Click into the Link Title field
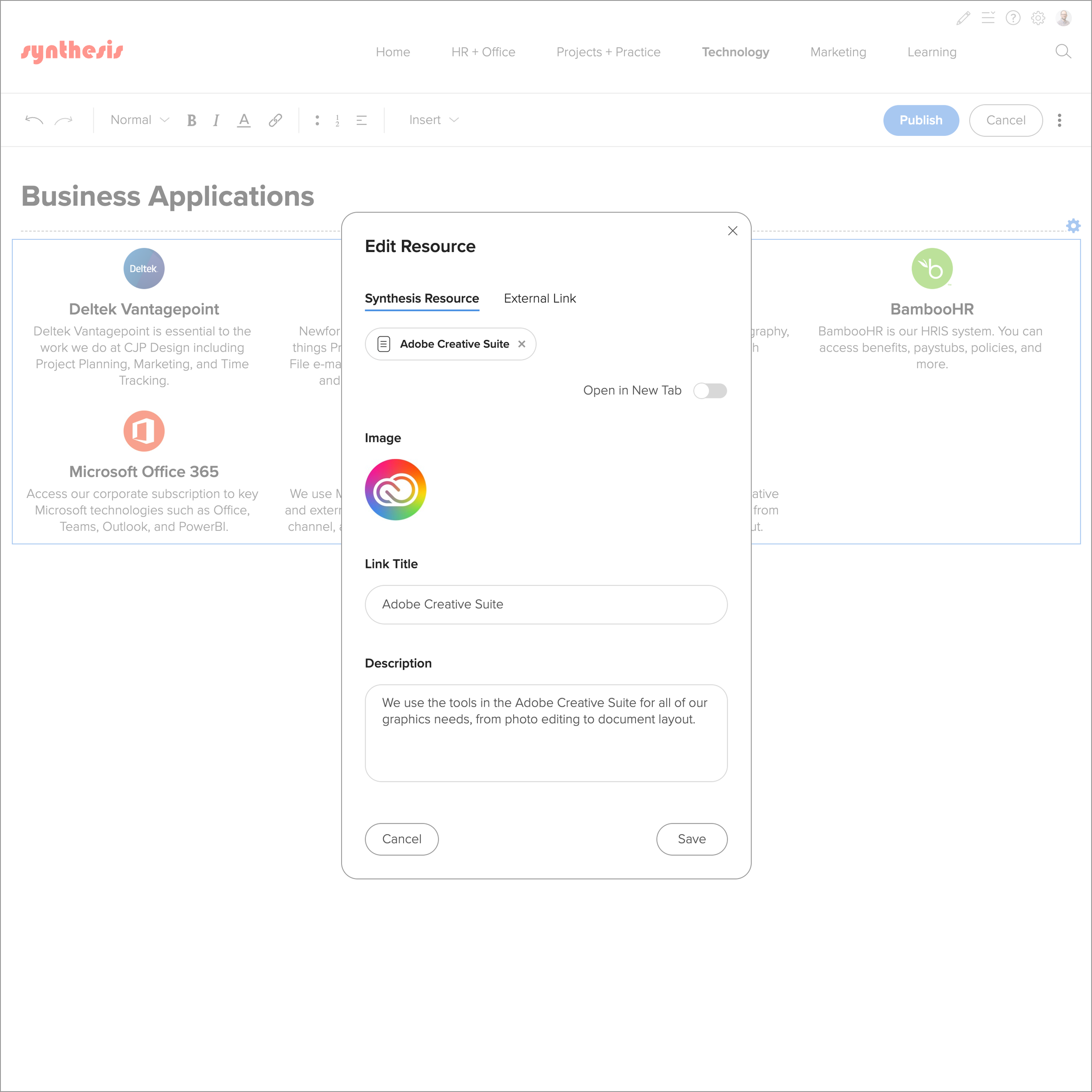 546,604
